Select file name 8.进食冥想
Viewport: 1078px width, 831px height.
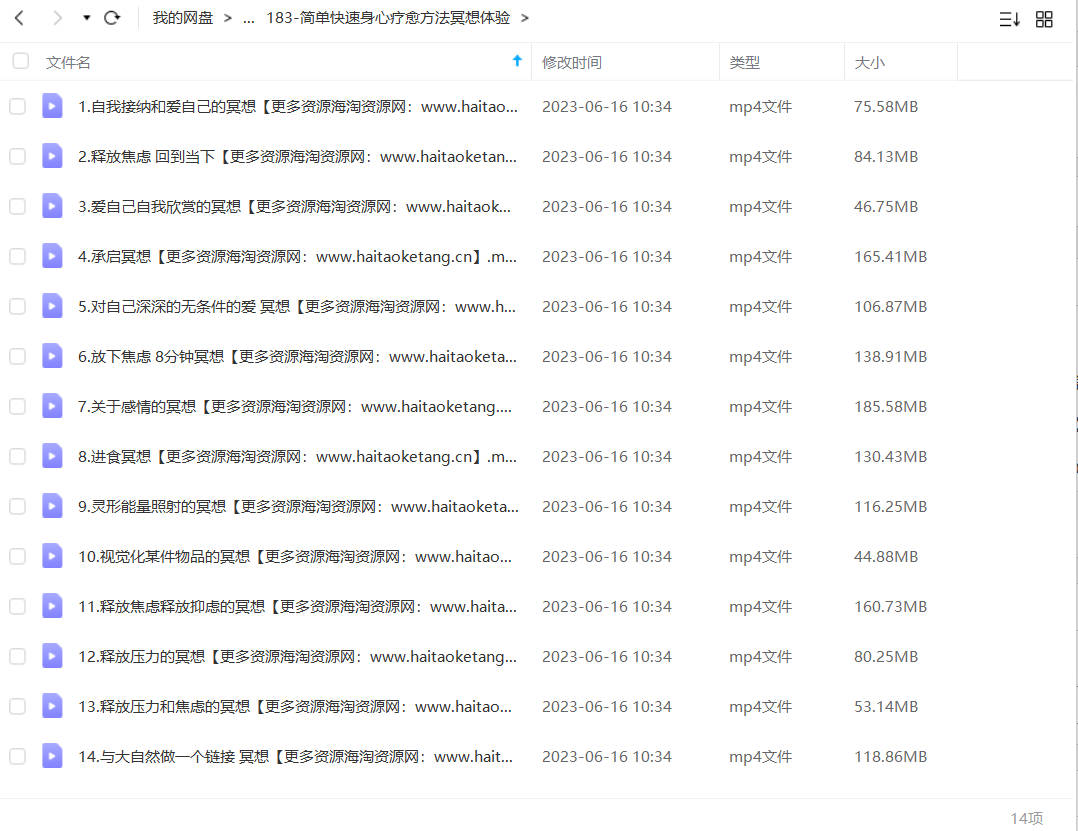pos(297,456)
